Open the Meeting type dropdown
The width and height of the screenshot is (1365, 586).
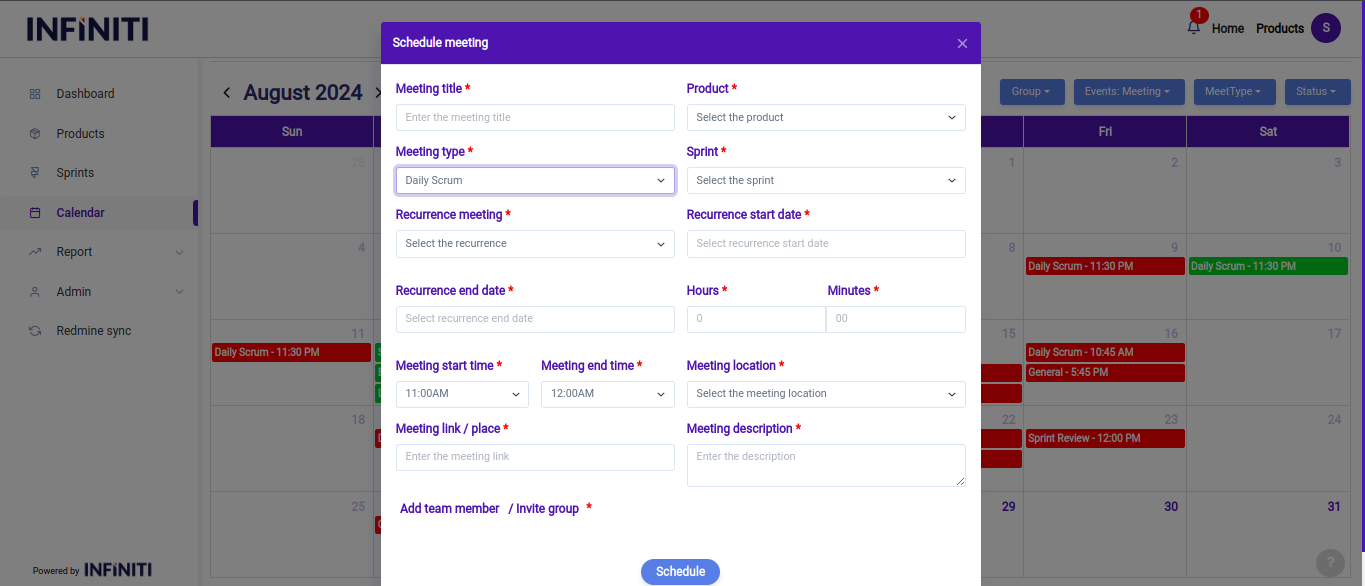pyautogui.click(x=535, y=181)
